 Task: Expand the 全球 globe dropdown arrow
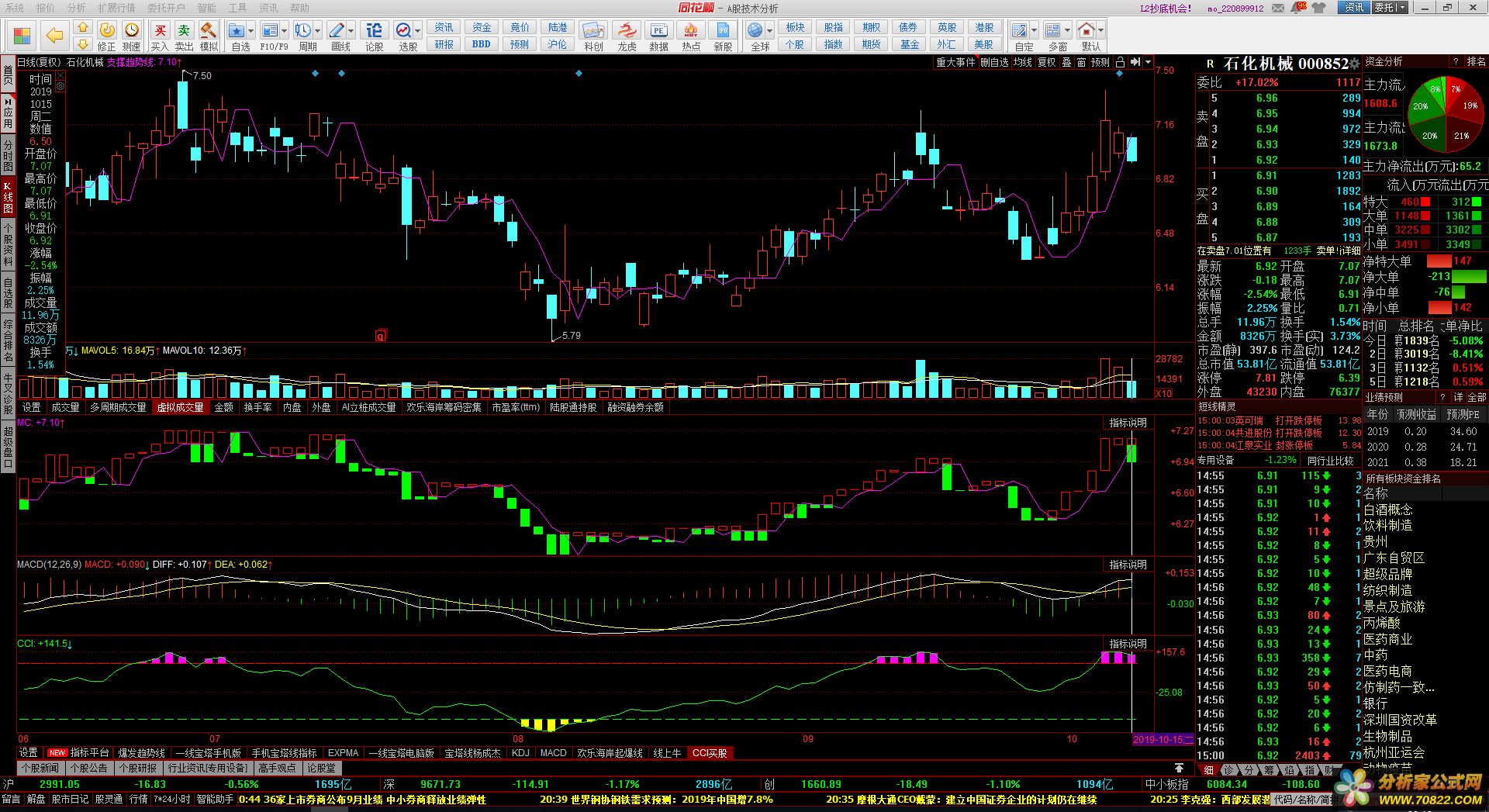coord(770,31)
